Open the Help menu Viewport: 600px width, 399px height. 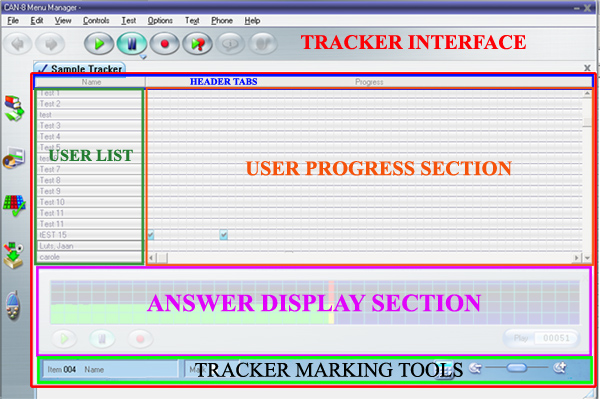click(252, 21)
